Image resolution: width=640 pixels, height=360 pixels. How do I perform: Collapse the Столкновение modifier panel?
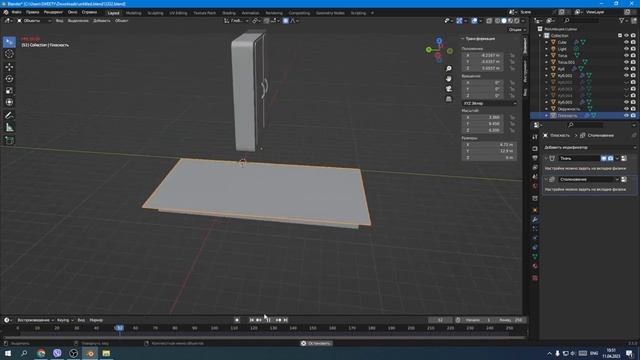pos(546,180)
